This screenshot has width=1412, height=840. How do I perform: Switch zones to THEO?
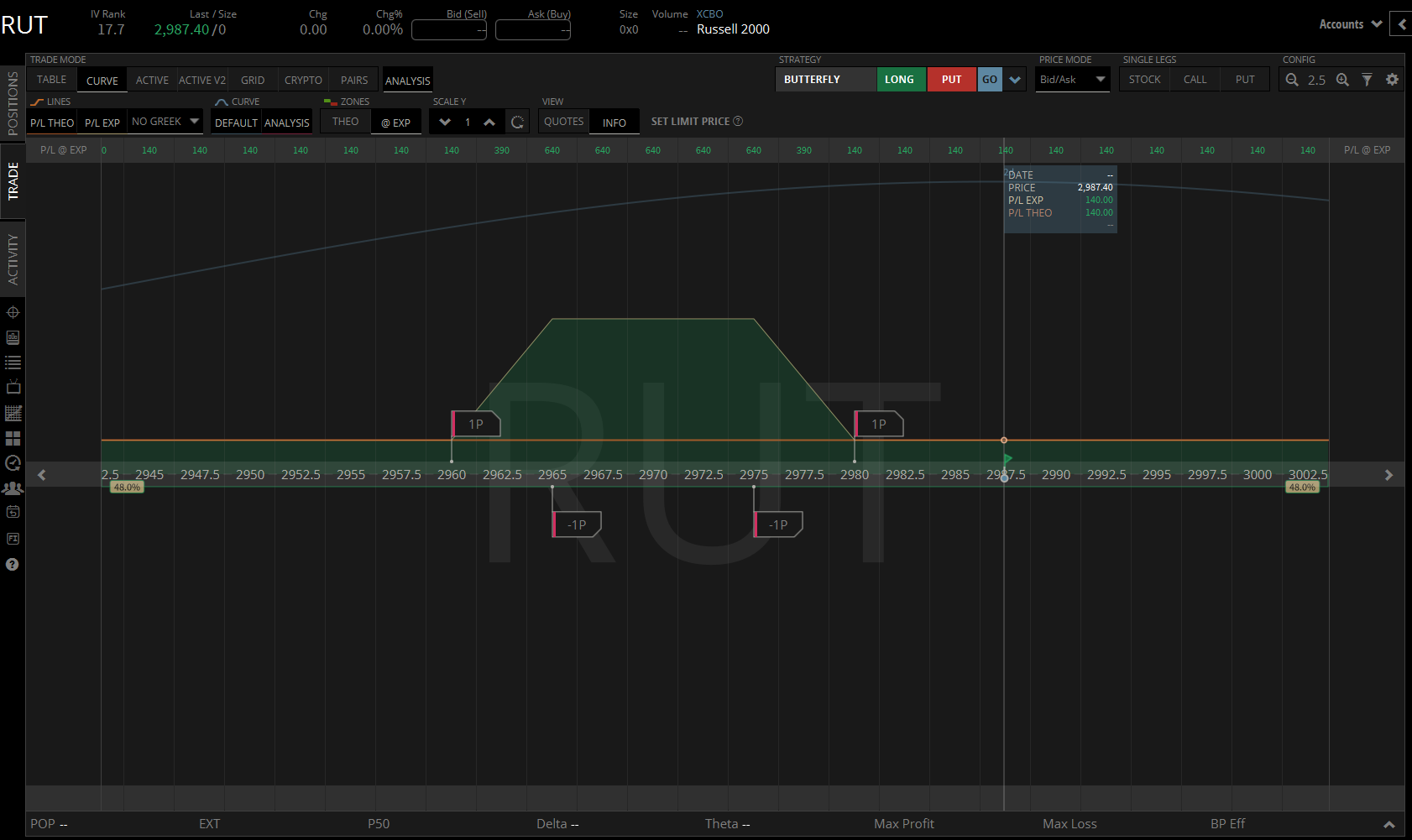[345, 122]
